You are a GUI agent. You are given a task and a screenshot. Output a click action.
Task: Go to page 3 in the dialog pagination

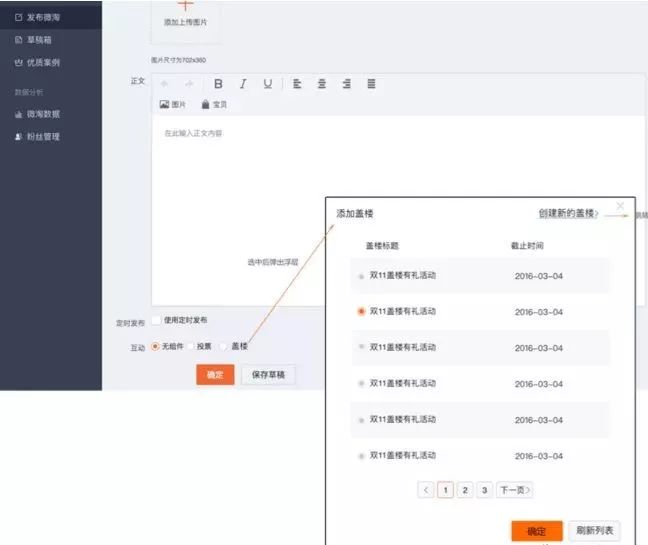click(484, 490)
